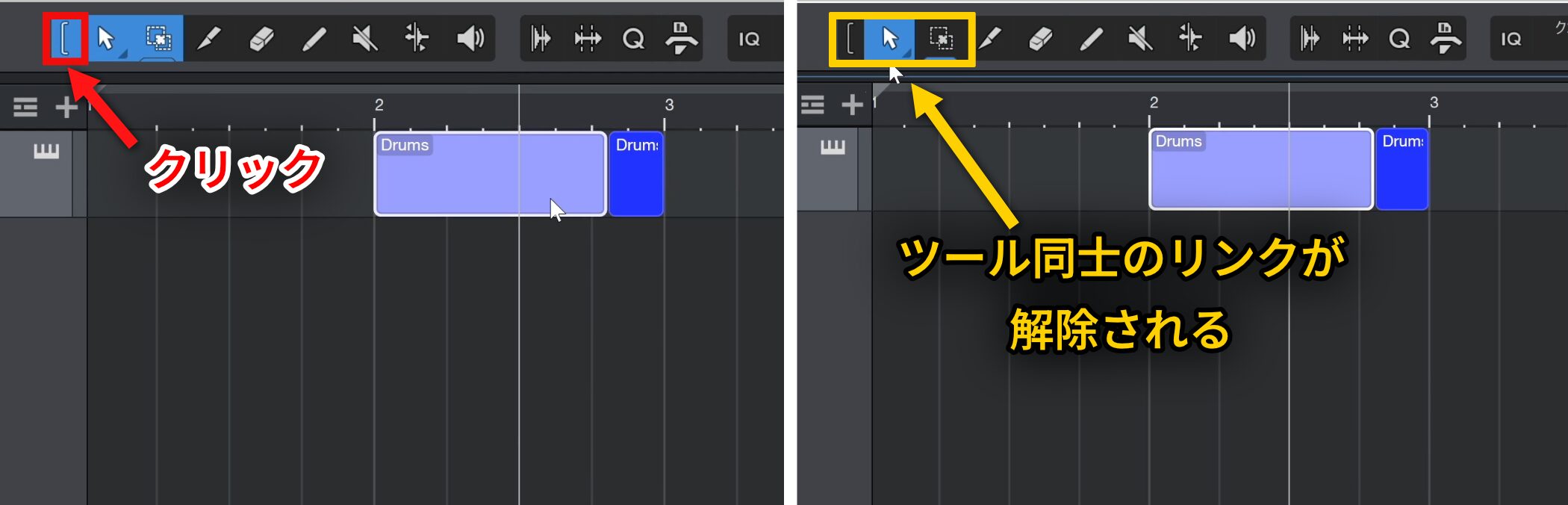Toggle tool link bracket in left screenshot
The height and width of the screenshot is (505, 1568).
[65, 38]
